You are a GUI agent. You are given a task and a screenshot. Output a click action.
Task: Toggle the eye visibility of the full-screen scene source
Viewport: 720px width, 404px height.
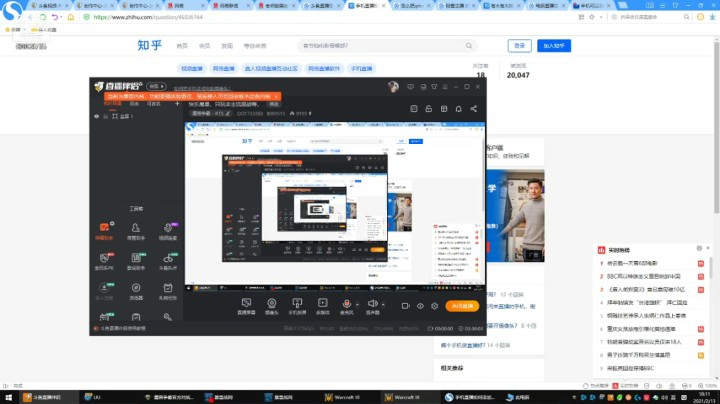coord(96,117)
